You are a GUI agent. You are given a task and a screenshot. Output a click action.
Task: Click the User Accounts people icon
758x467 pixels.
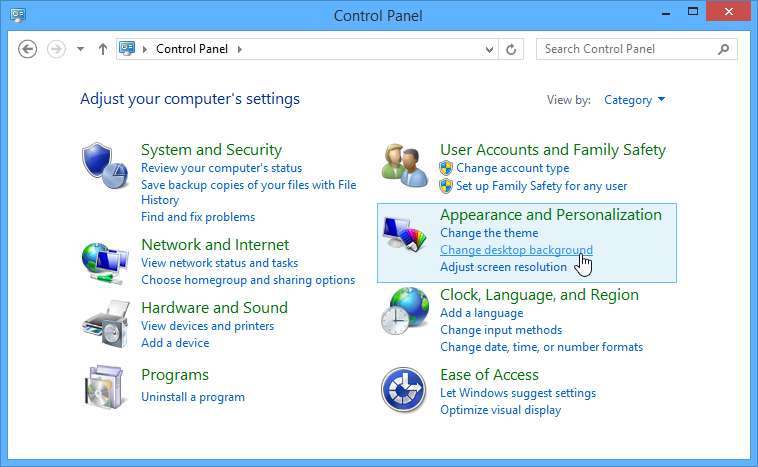(405, 164)
